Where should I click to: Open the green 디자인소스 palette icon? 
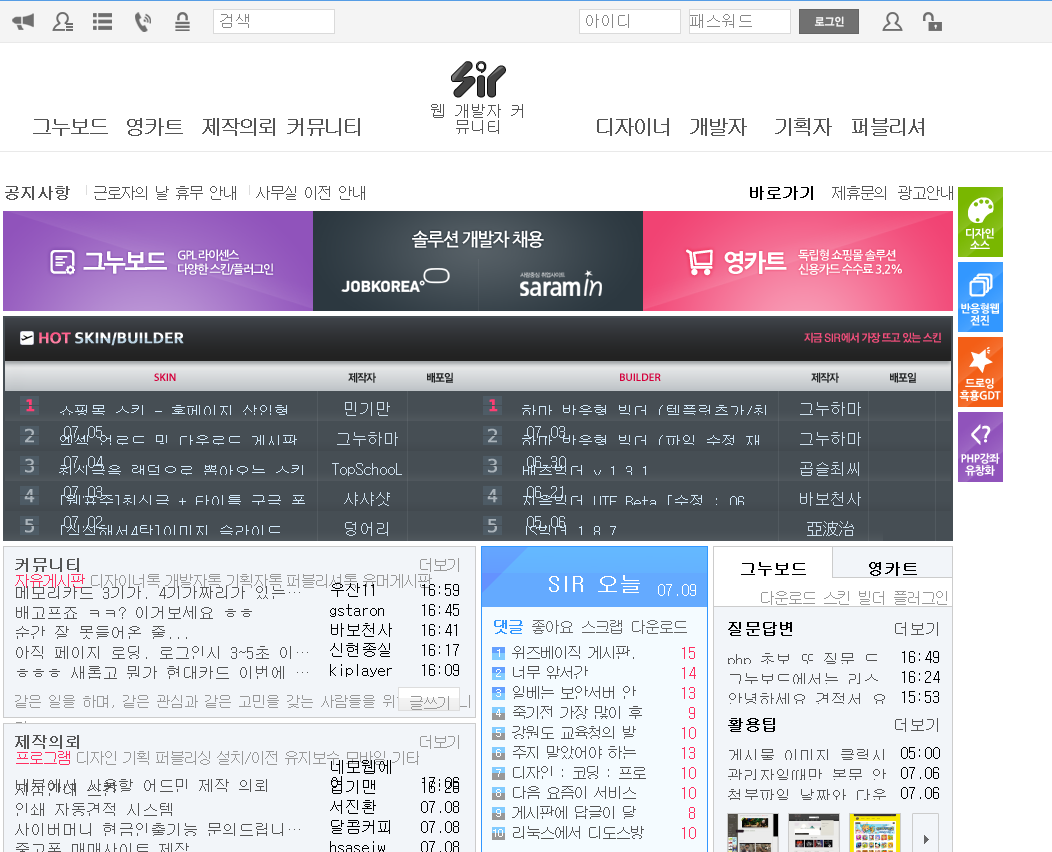point(980,222)
